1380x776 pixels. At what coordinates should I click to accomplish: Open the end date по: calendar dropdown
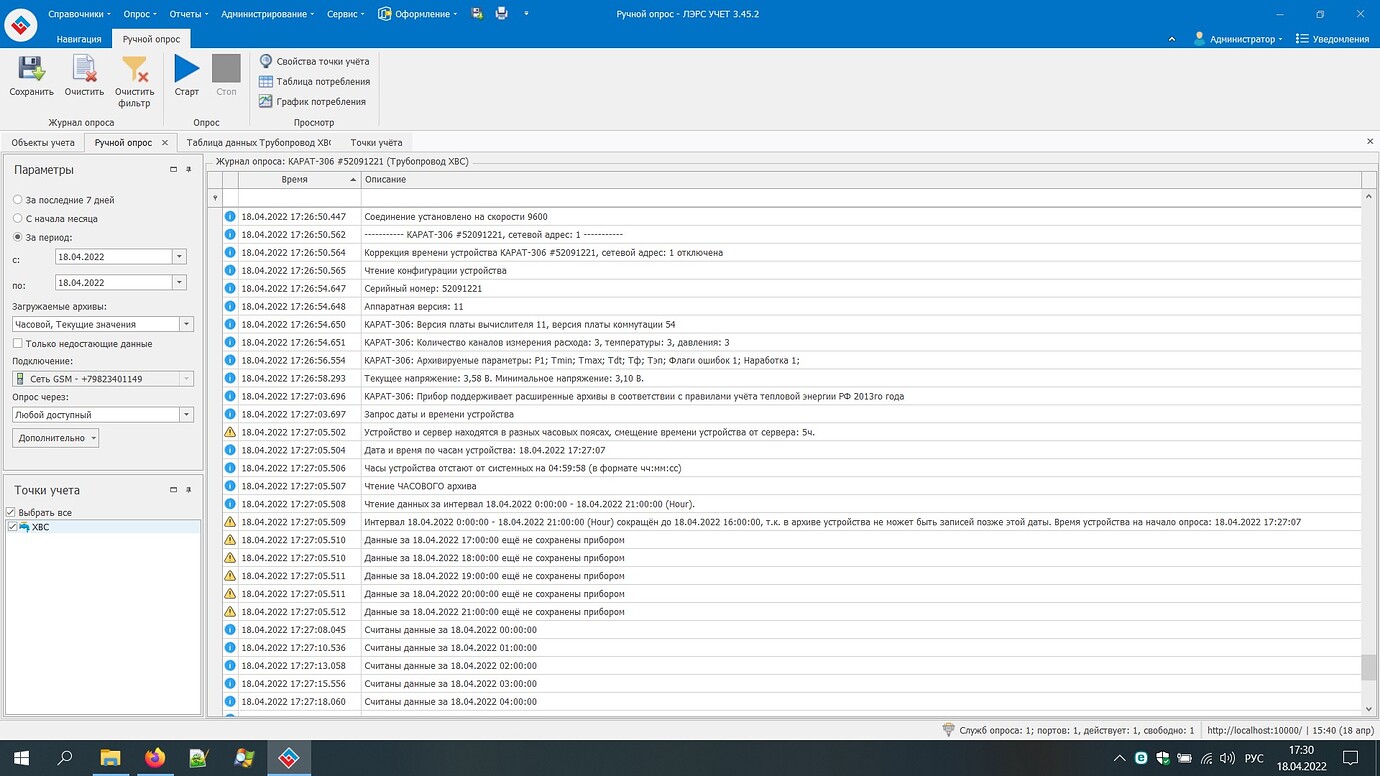coord(180,283)
